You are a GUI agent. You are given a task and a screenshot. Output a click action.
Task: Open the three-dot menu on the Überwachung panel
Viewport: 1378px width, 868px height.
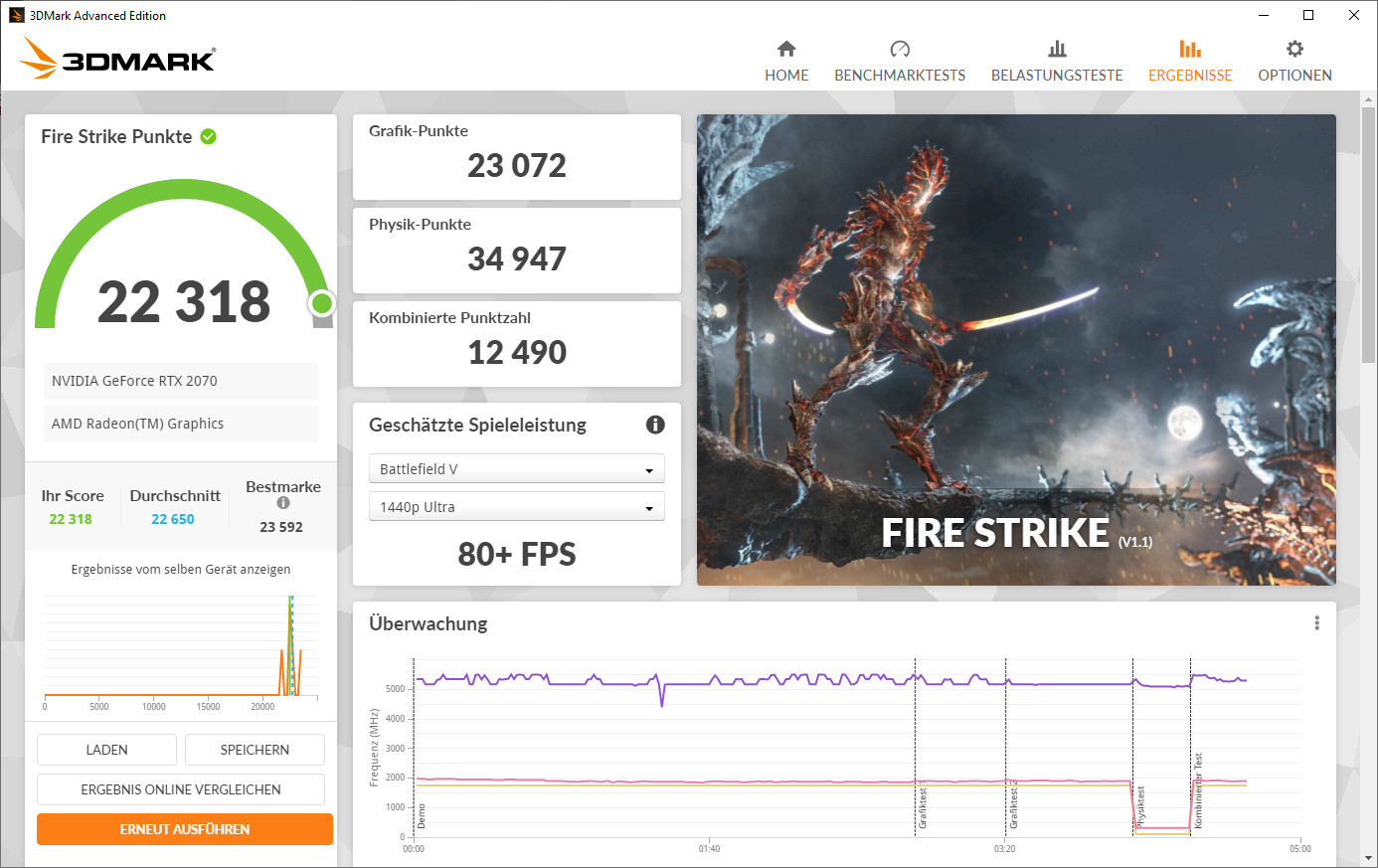pyautogui.click(x=1316, y=622)
